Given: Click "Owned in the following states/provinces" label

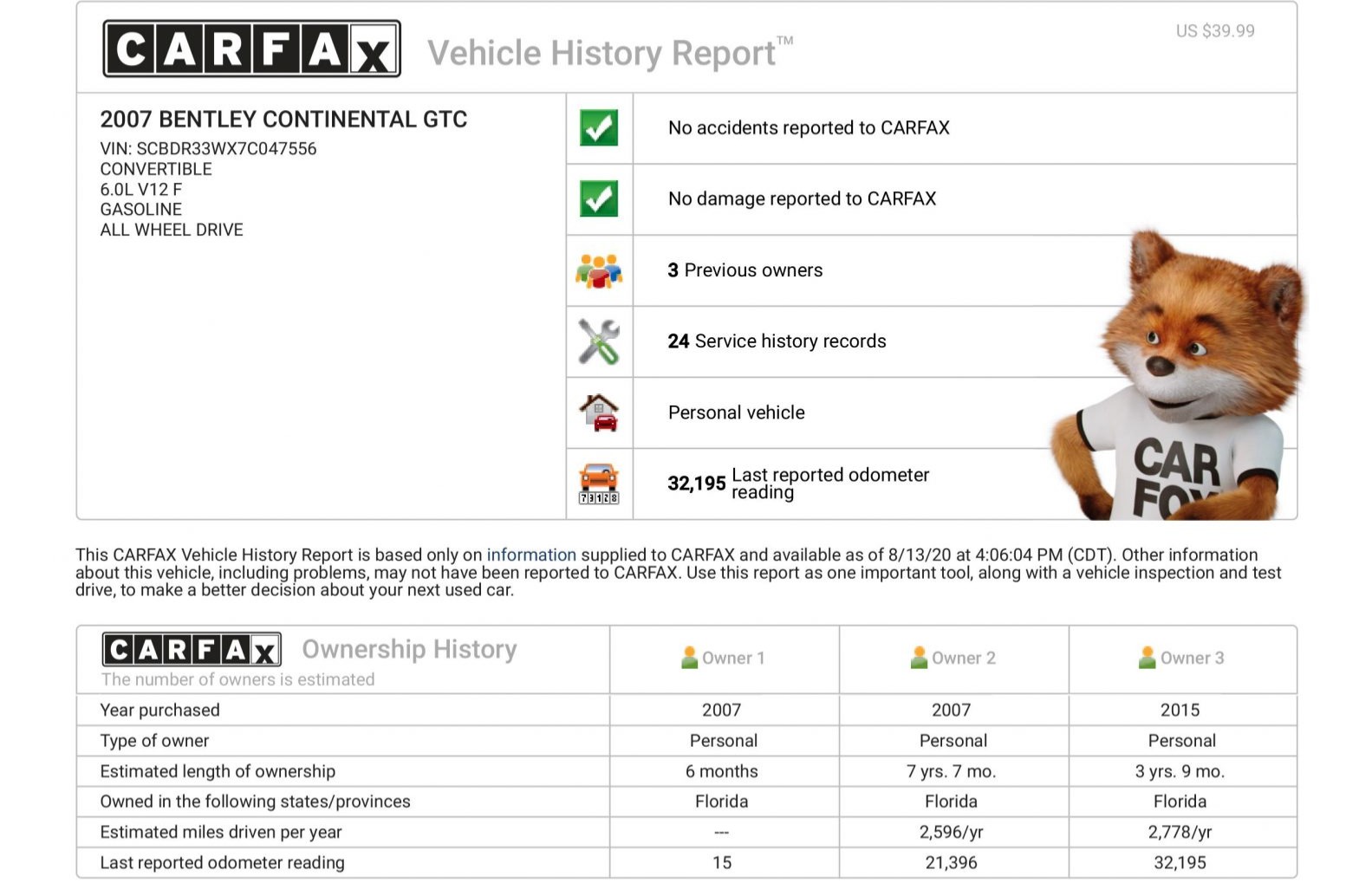Looking at the screenshot, I should [255, 802].
